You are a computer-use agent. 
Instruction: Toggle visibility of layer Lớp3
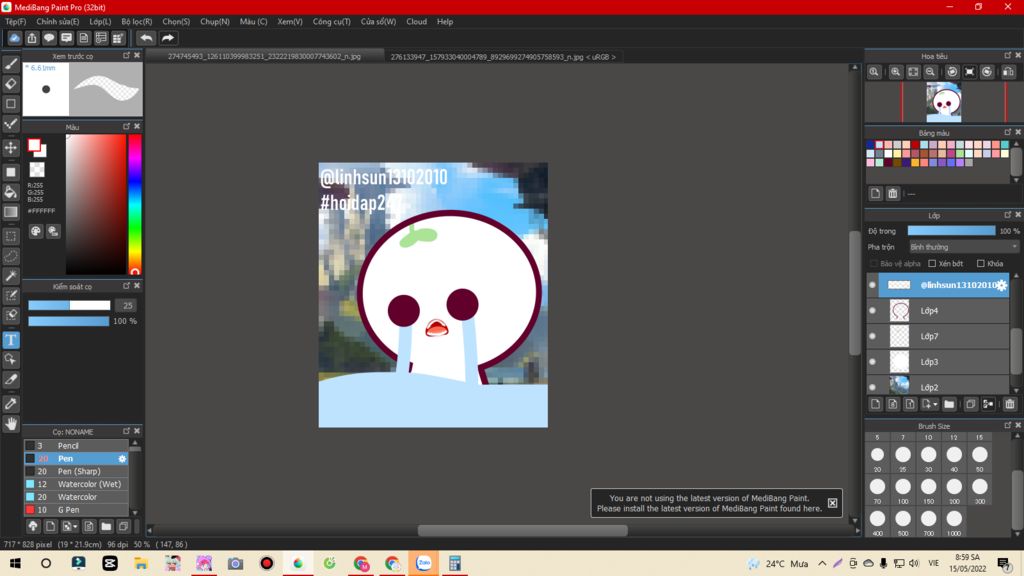click(872, 361)
